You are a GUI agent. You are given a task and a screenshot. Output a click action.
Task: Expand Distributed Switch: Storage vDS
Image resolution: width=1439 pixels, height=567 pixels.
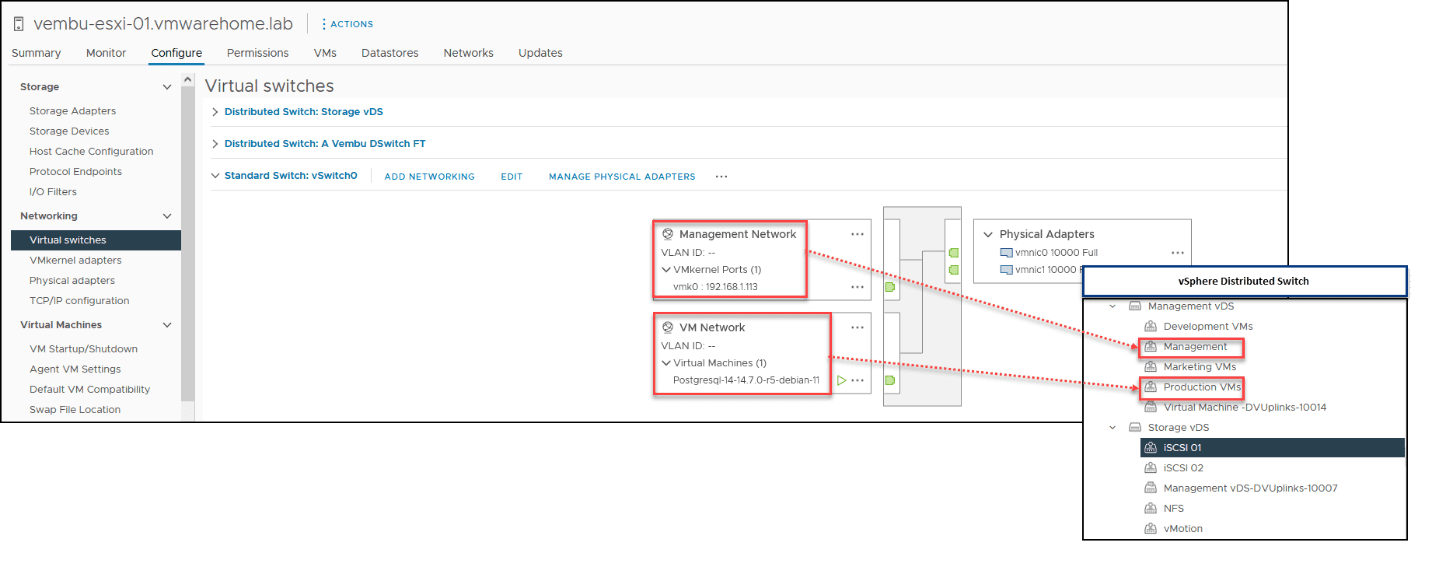pos(215,112)
